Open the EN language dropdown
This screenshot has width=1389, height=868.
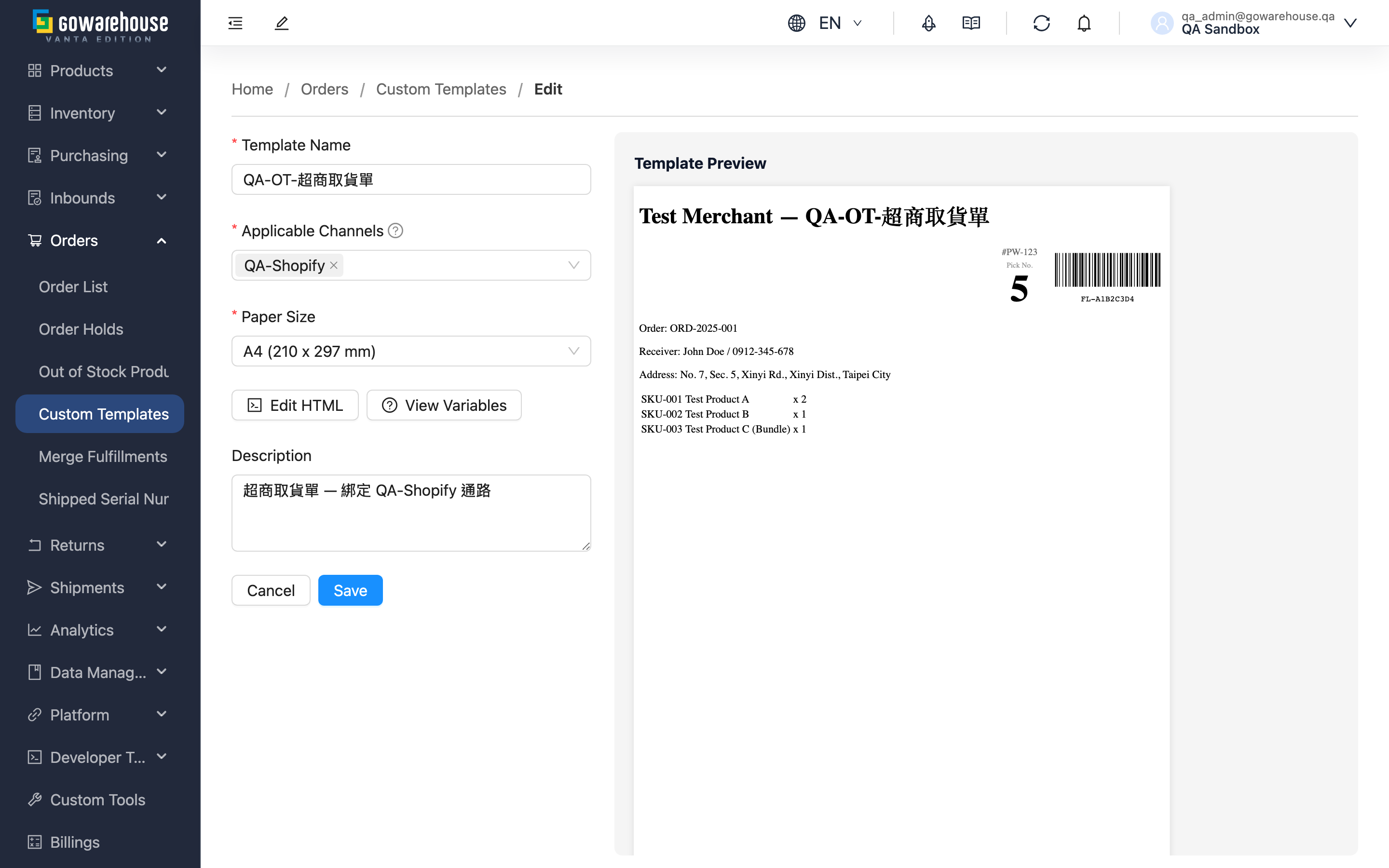pos(840,23)
